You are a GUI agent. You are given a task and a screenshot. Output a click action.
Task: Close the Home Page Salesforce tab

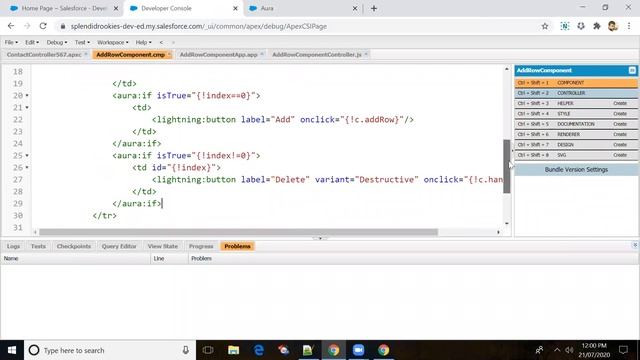pos(116,8)
